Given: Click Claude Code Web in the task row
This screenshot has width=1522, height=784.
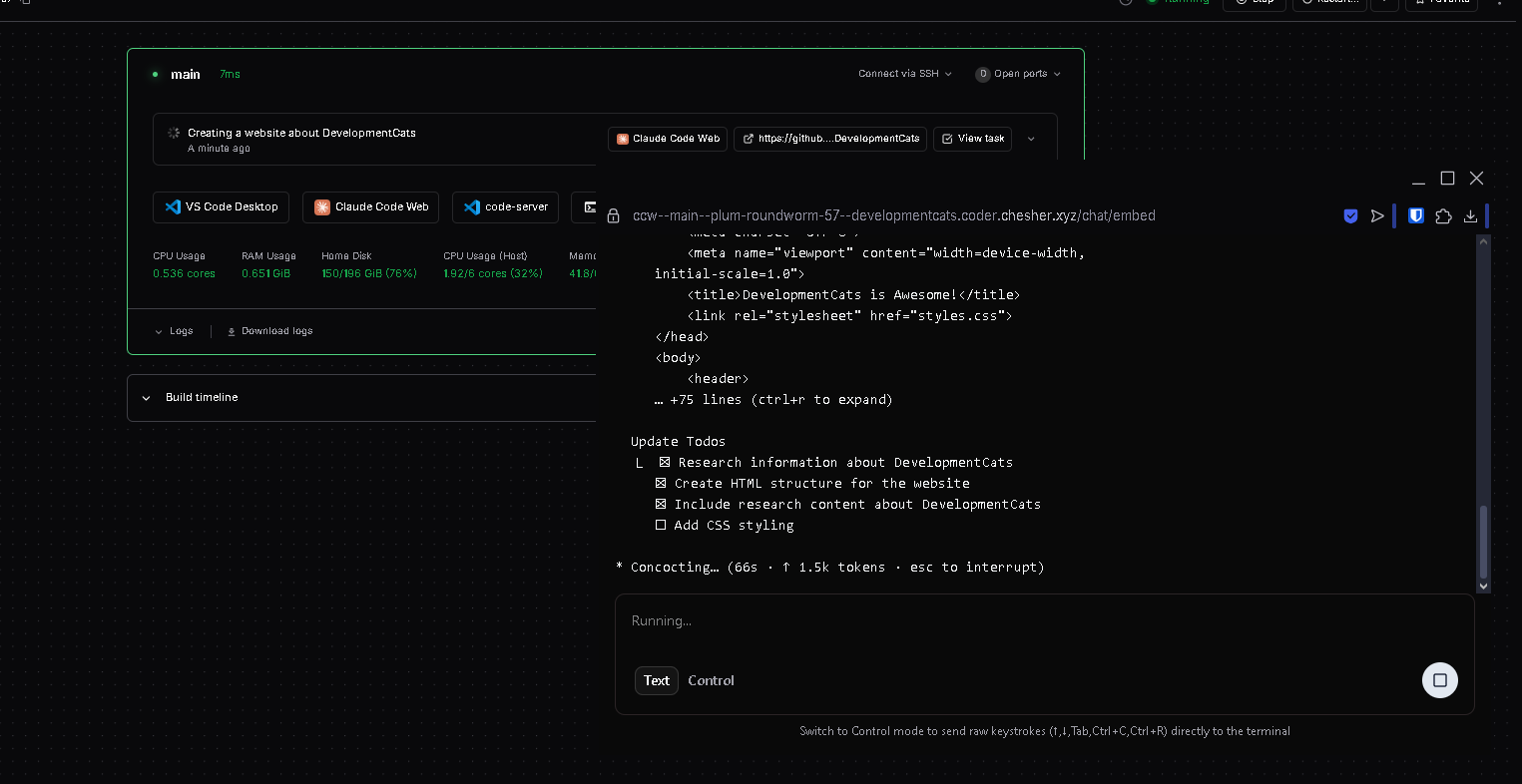Looking at the screenshot, I should tap(668, 139).
